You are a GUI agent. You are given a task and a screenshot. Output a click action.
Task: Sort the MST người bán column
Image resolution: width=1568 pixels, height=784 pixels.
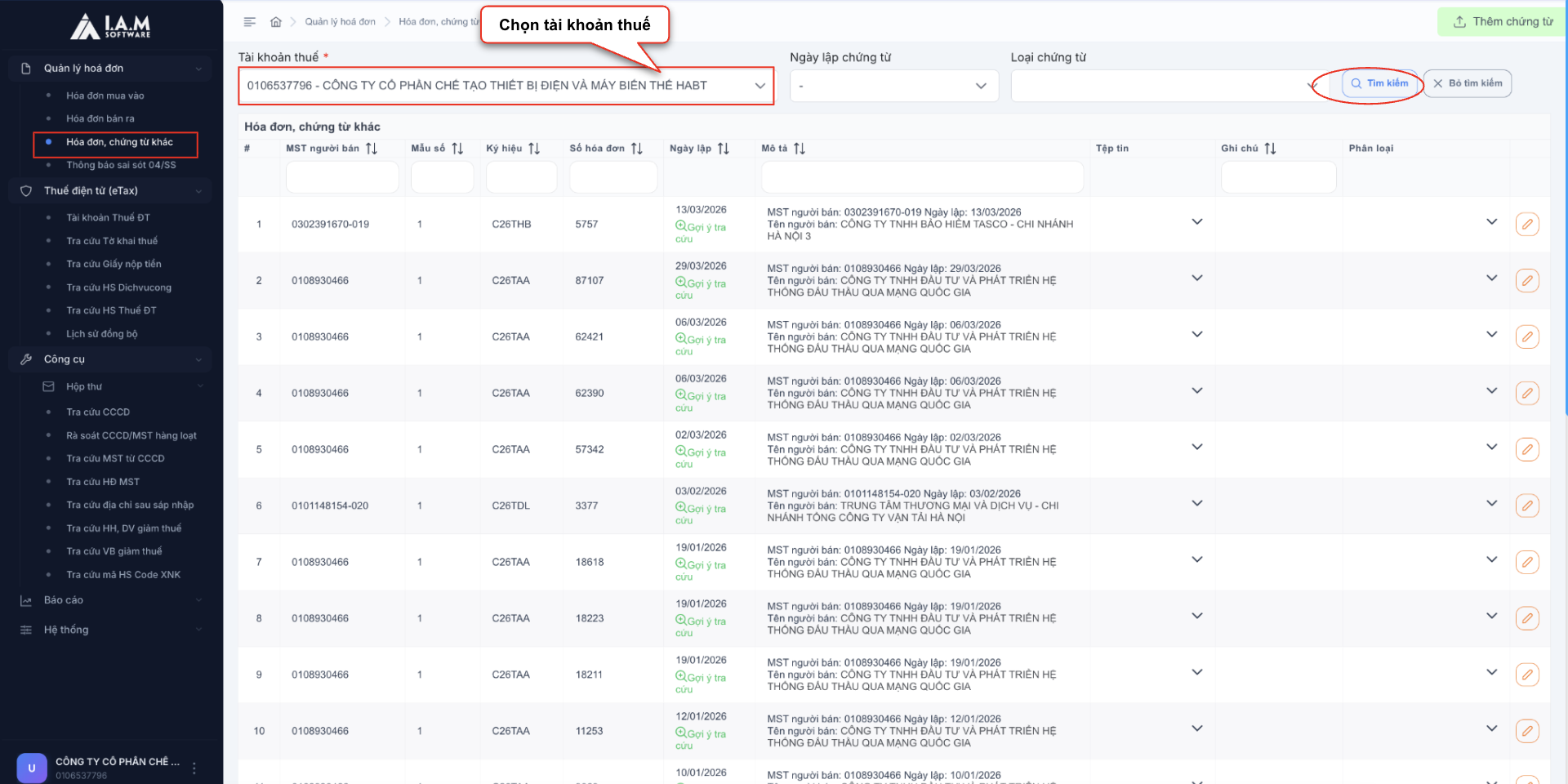[372, 149]
